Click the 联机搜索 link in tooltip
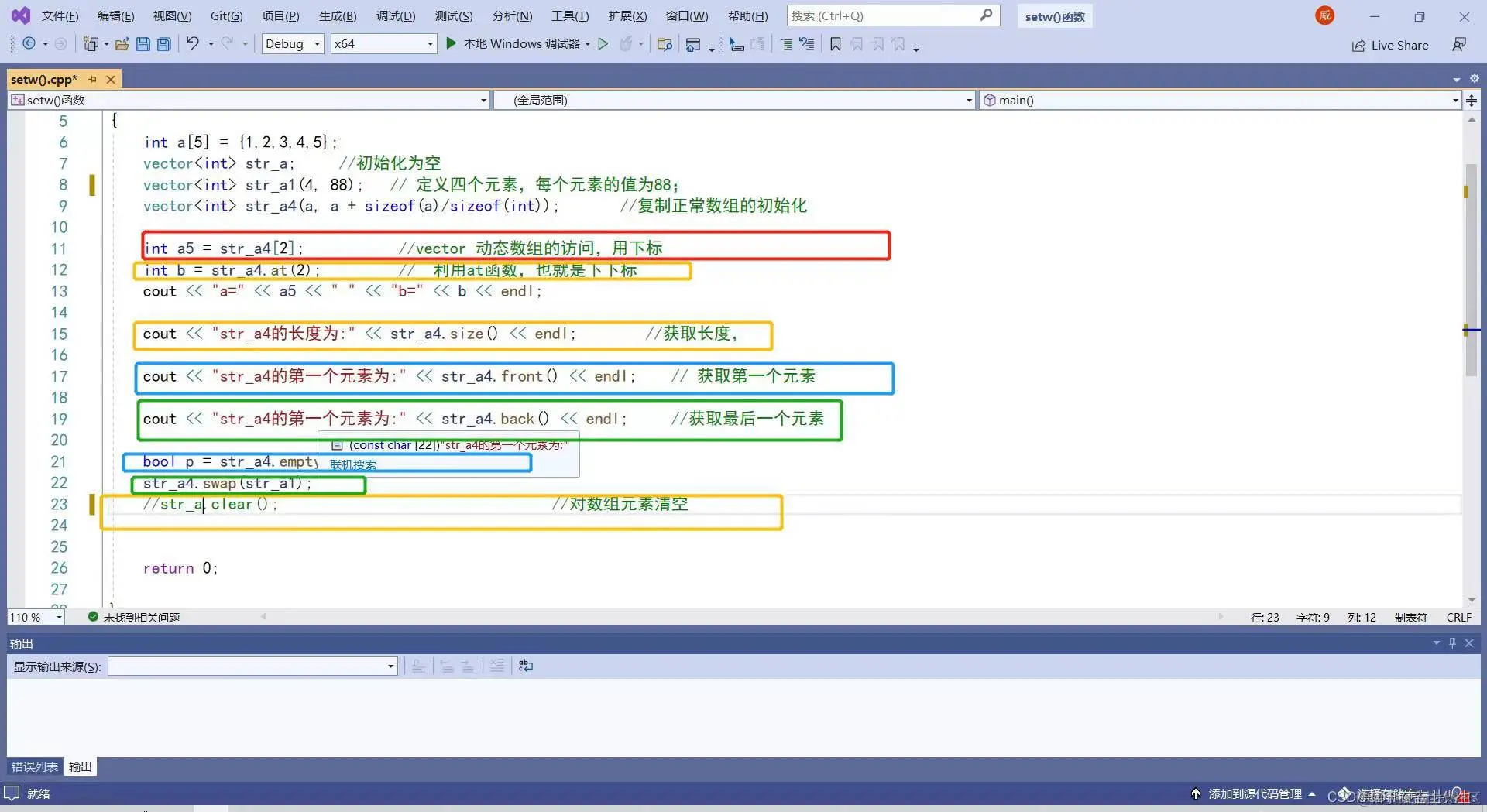Image resolution: width=1487 pixels, height=812 pixels. tap(353, 464)
